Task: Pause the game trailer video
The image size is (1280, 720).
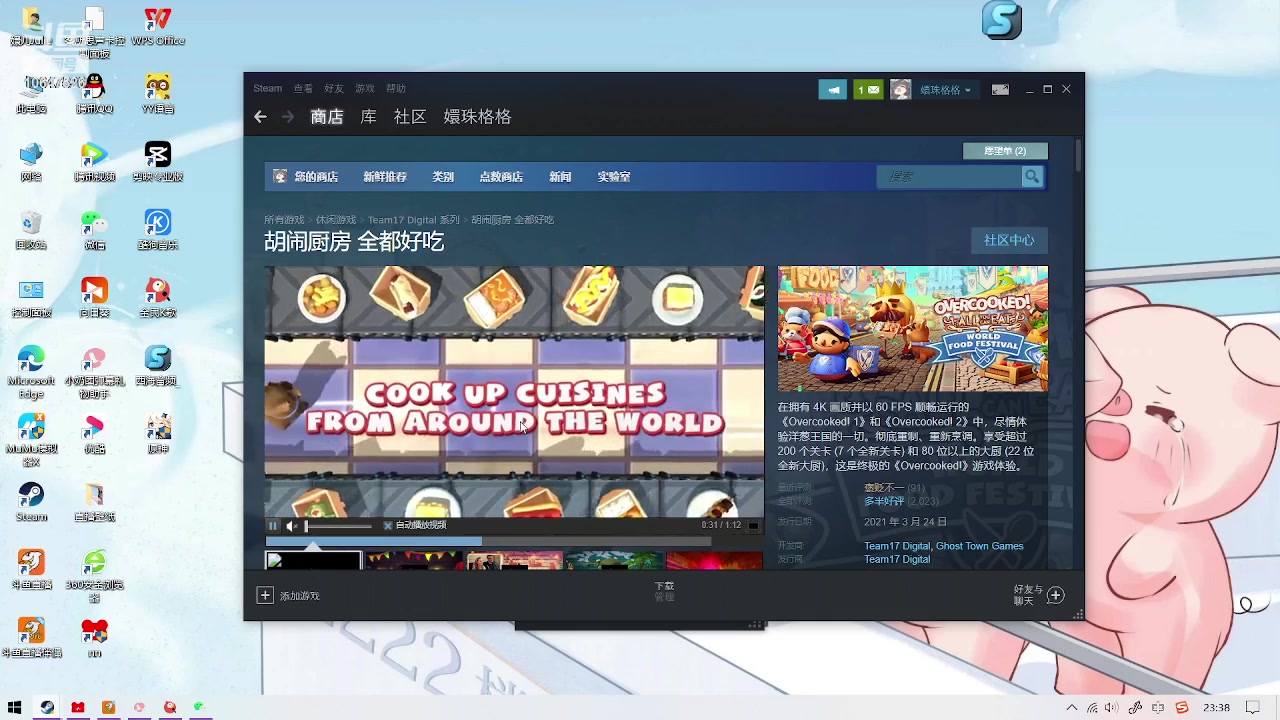Action: pos(272,525)
